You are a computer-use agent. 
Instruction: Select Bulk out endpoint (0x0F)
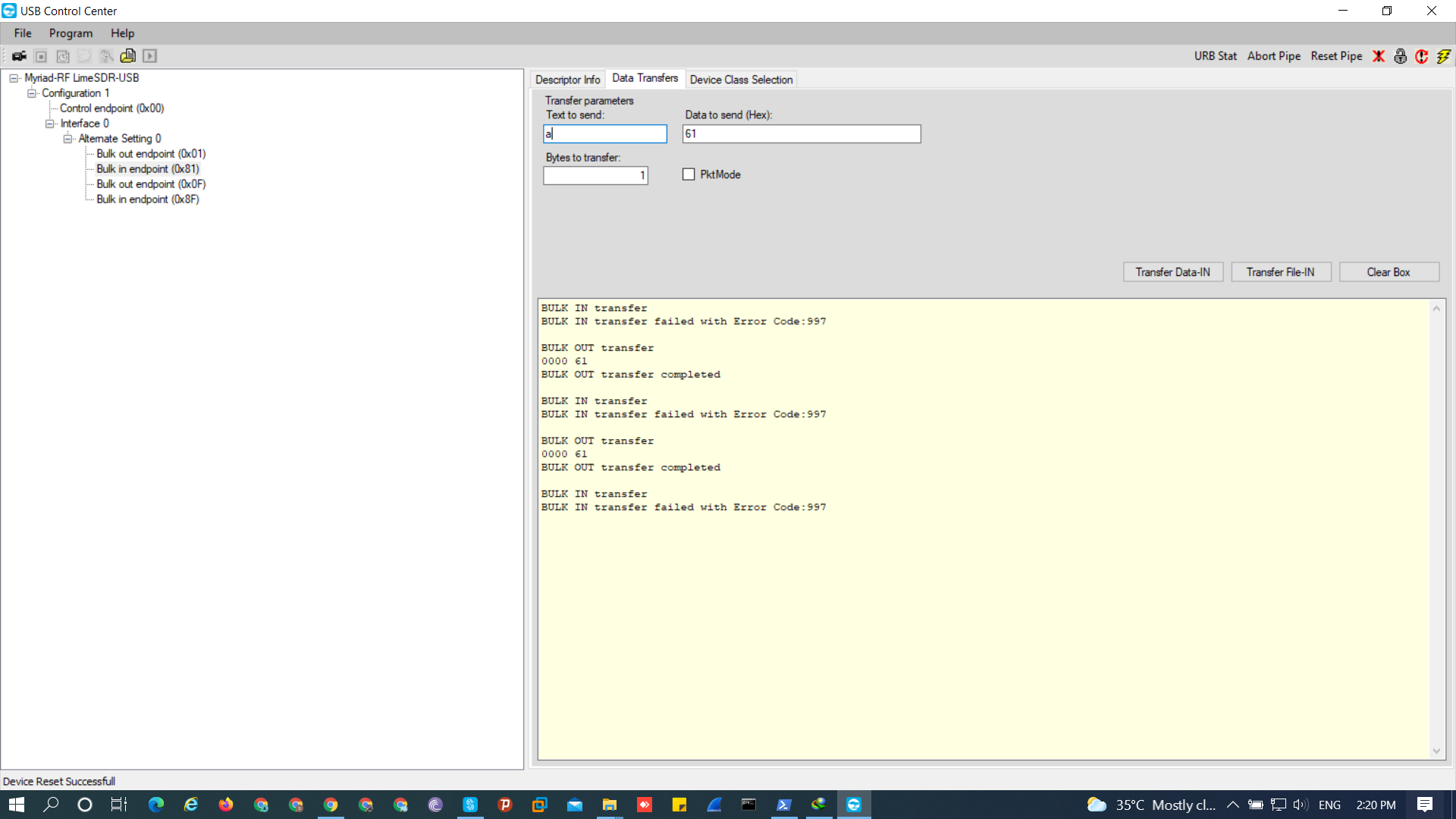tap(151, 184)
